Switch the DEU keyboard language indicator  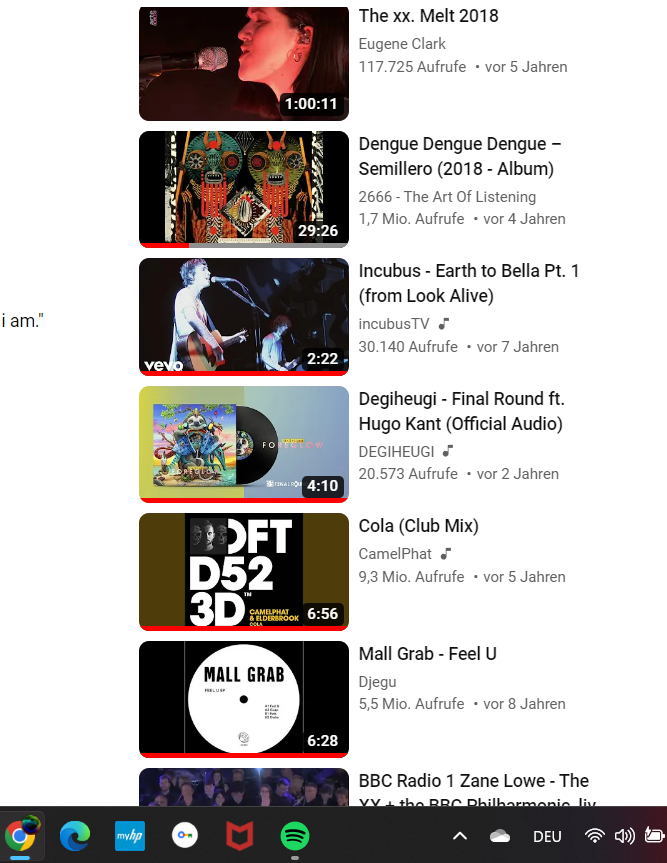(x=547, y=837)
